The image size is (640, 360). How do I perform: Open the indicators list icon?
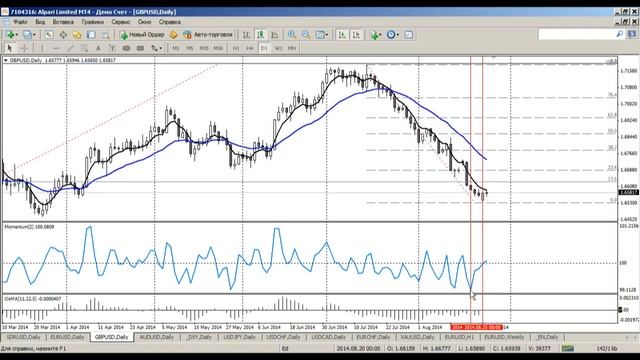374,35
